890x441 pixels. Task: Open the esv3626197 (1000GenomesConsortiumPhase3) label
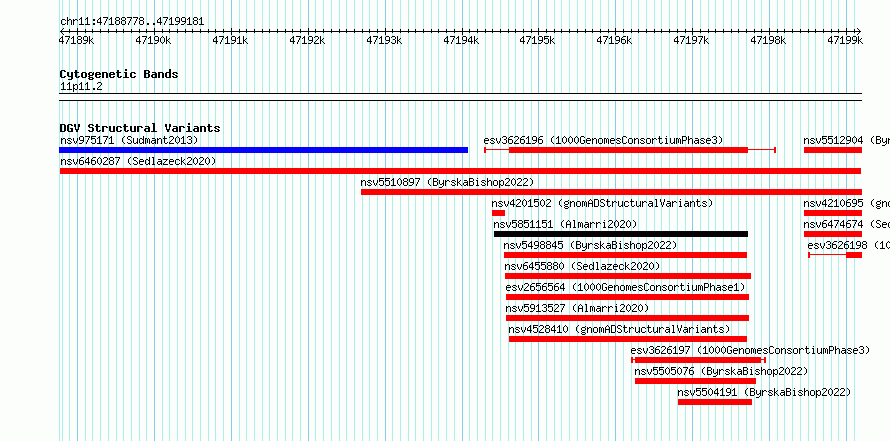(x=750, y=350)
